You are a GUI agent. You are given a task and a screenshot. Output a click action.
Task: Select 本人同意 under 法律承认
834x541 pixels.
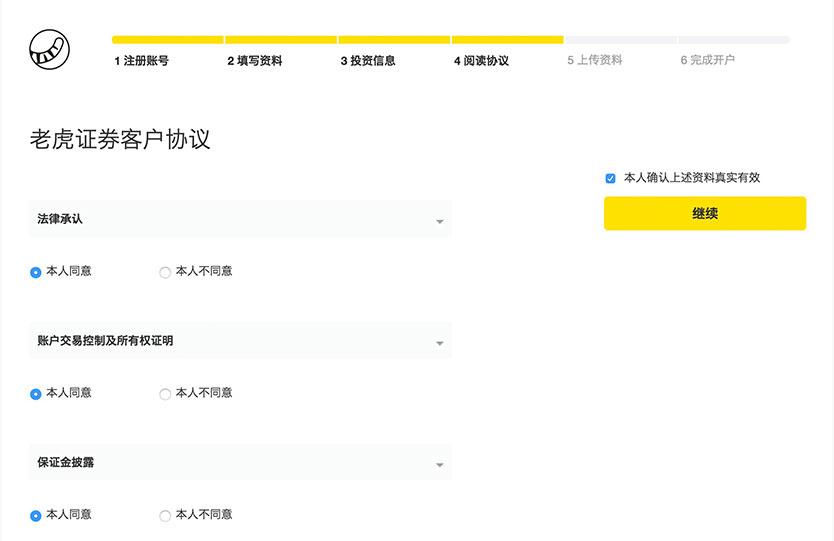coord(36,272)
